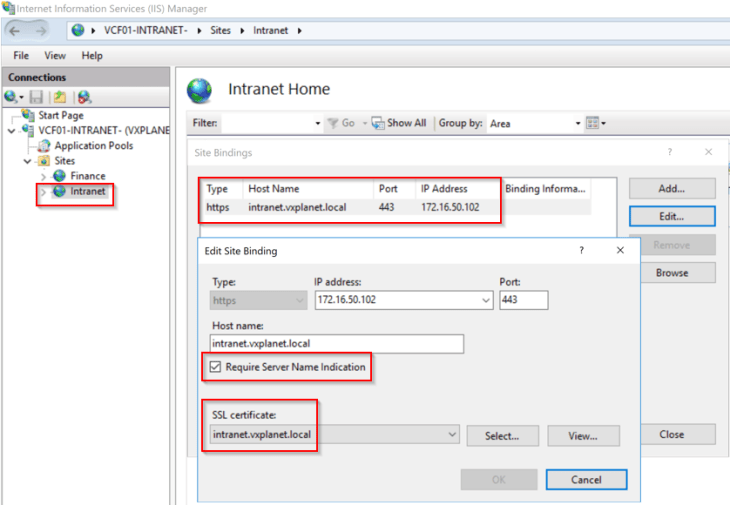Open the IP address dropdown

coord(486,300)
